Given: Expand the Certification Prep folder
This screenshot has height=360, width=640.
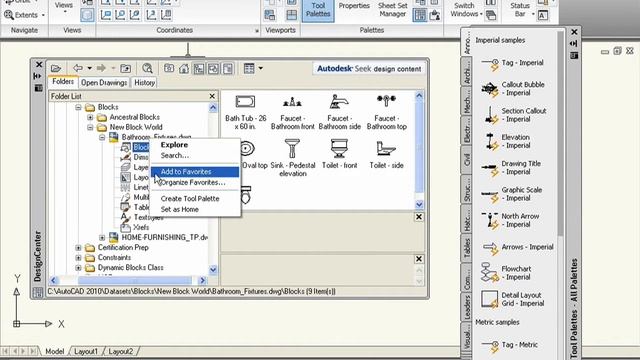Looking at the screenshot, I should pos(78,248).
